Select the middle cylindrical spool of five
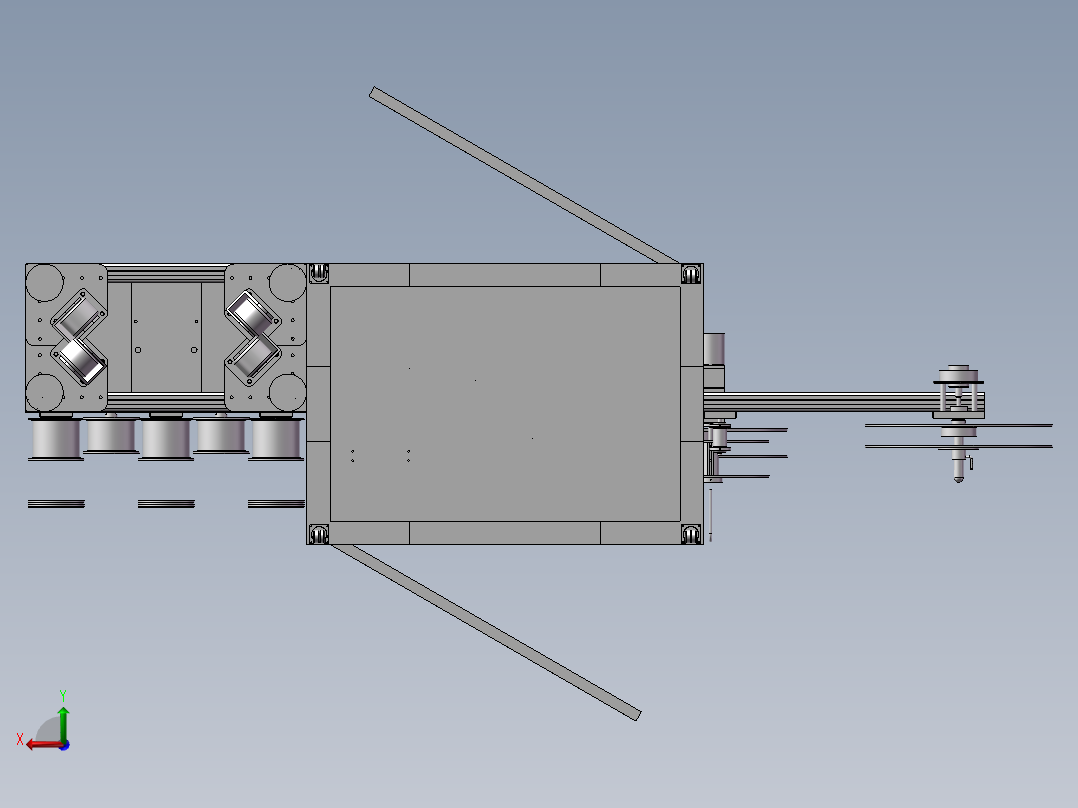The height and width of the screenshot is (808, 1078). 166,439
